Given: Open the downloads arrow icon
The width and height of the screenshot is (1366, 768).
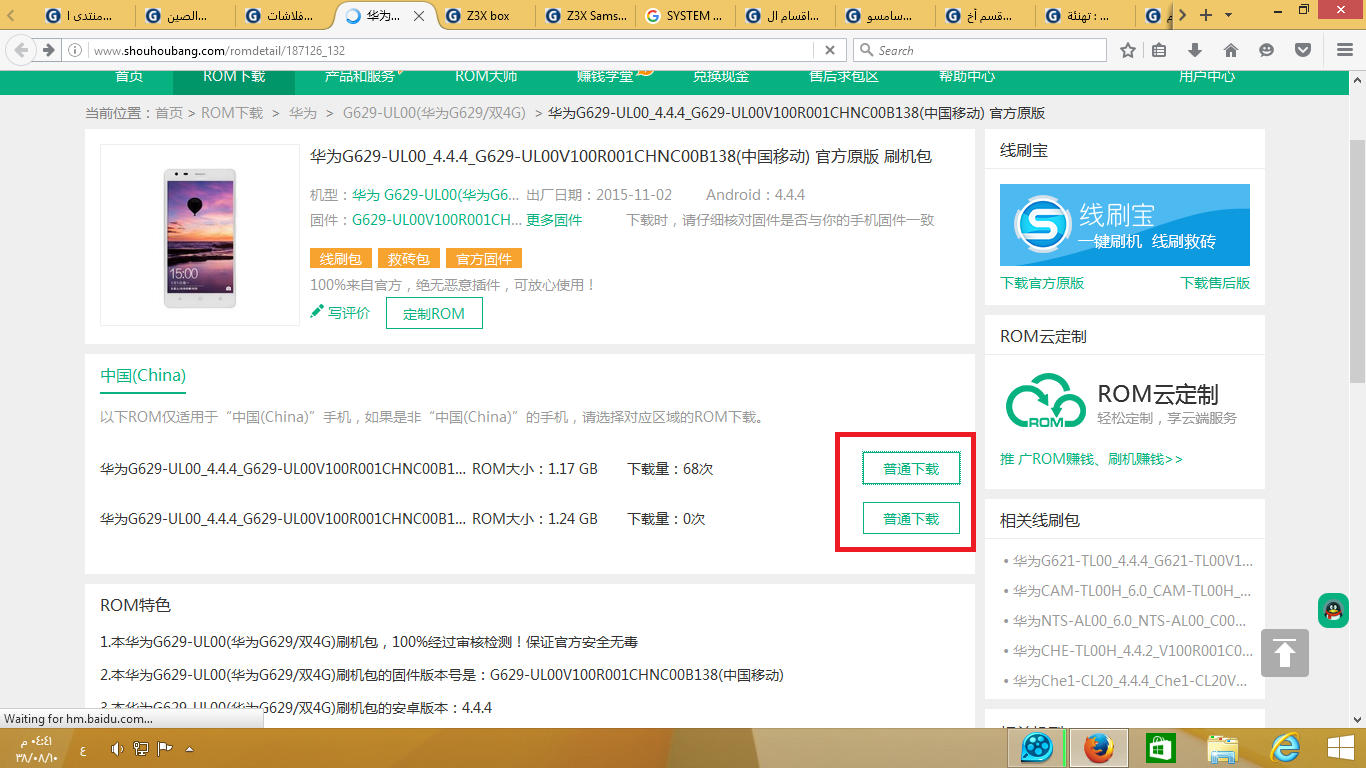Looking at the screenshot, I should point(1195,50).
